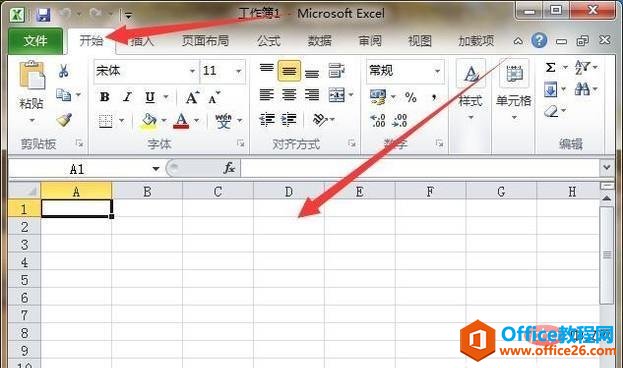Apply comma style
Screen dimensions: 623x368
pyautogui.click(x=434, y=97)
